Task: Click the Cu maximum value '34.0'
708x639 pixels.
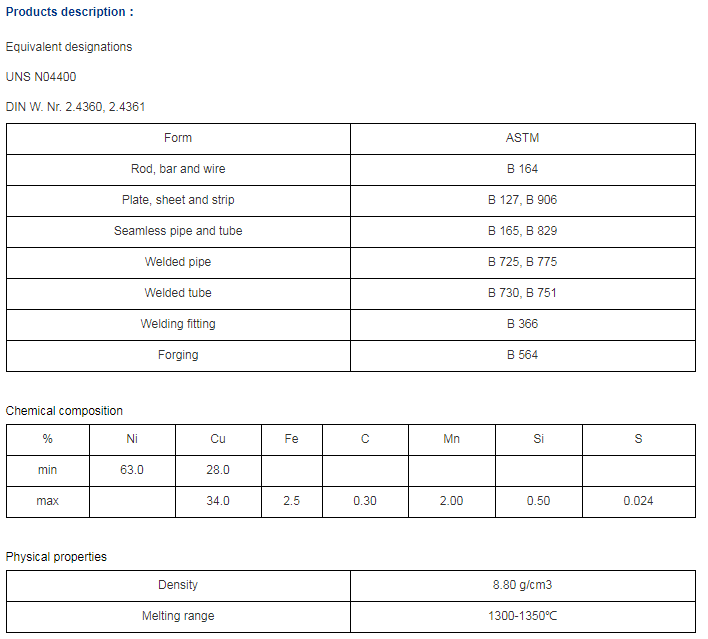Action: tap(218, 501)
